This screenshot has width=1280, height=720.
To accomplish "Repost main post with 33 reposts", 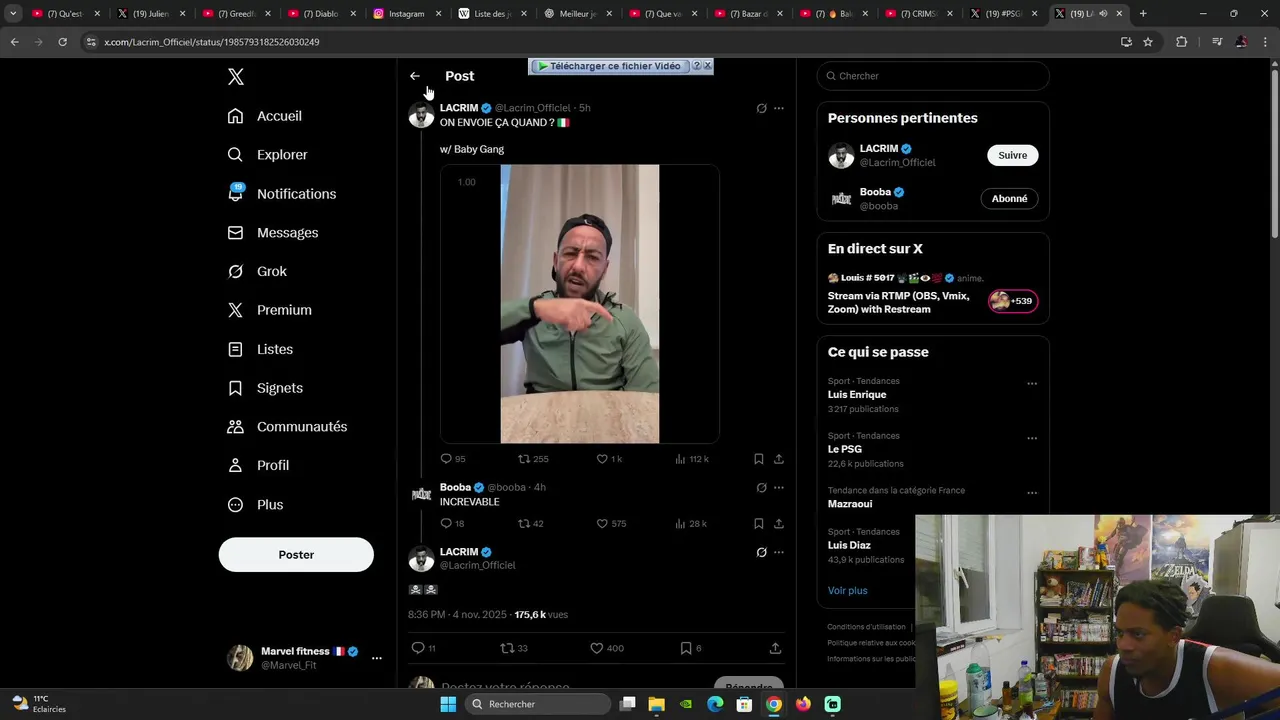I will point(514,648).
